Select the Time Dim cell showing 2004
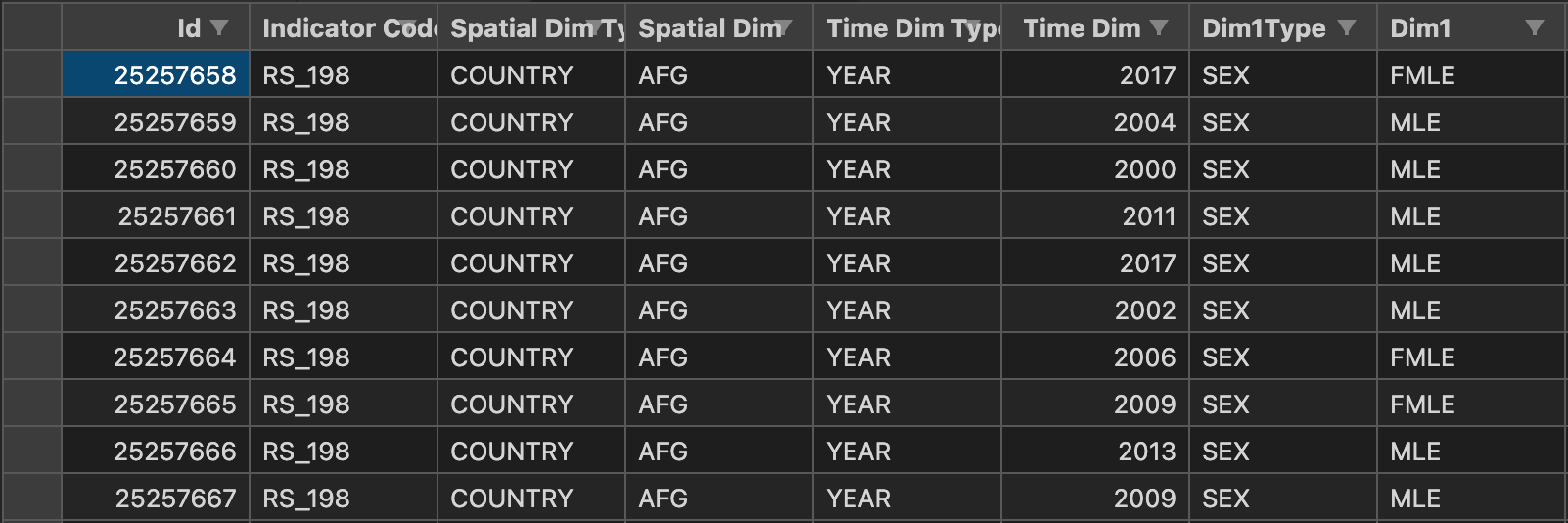The width and height of the screenshot is (1568, 523). tap(1095, 121)
